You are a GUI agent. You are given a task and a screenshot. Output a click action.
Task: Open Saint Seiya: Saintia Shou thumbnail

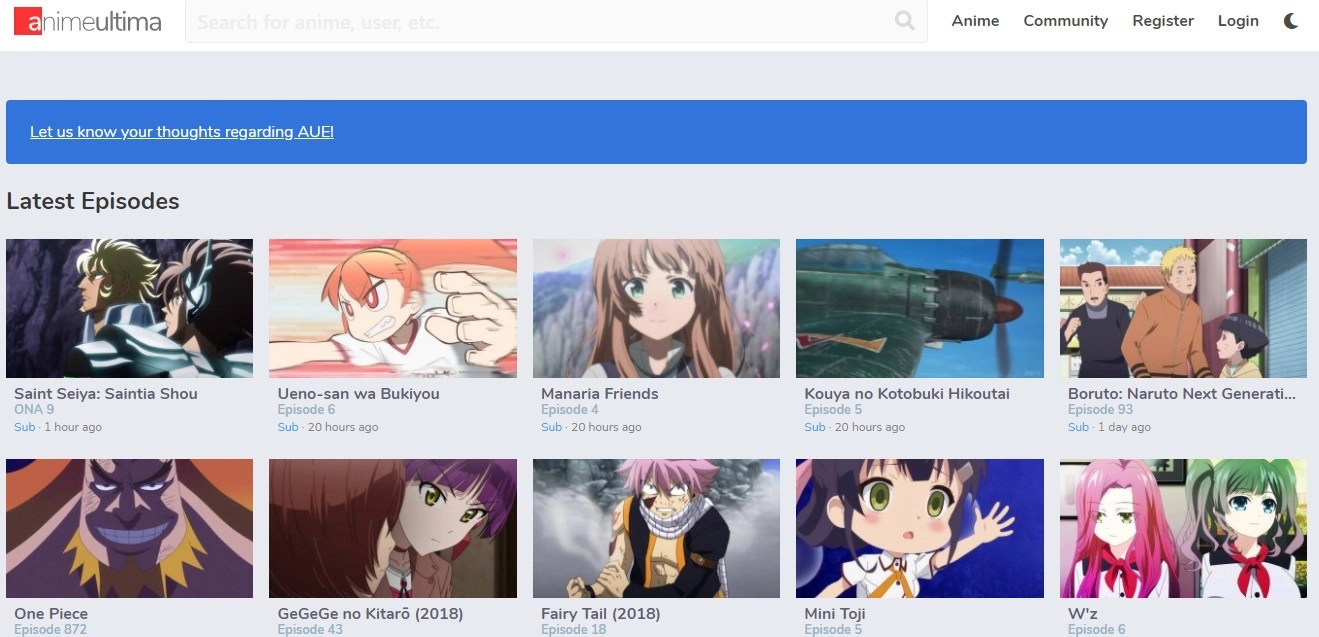[x=130, y=308]
